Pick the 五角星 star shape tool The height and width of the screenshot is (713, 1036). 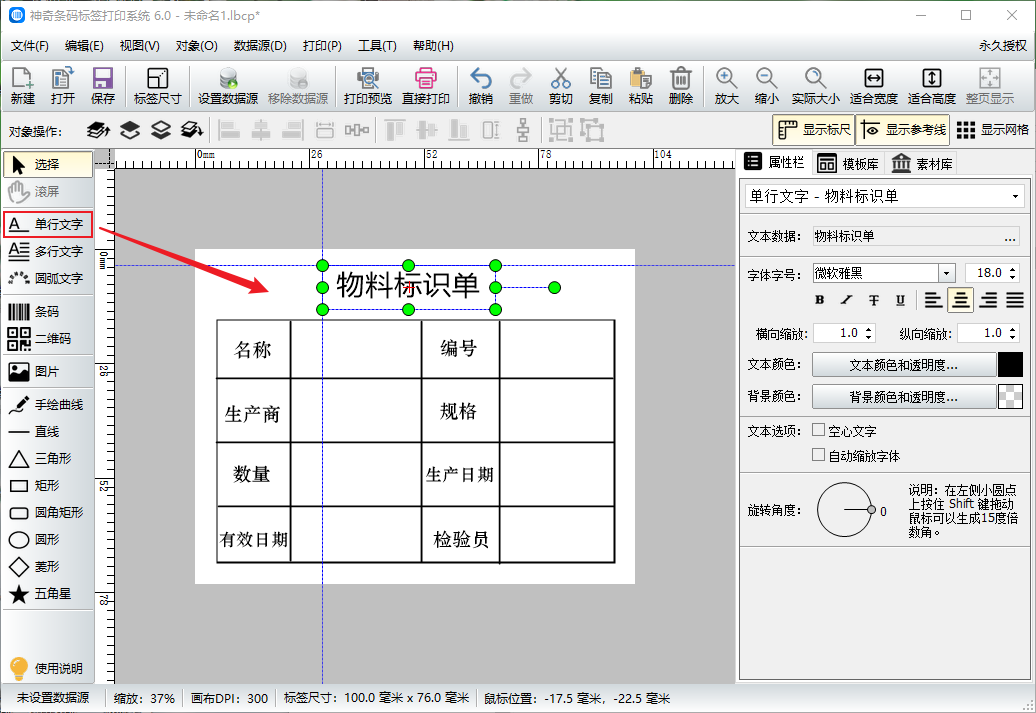click(x=48, y=593)
